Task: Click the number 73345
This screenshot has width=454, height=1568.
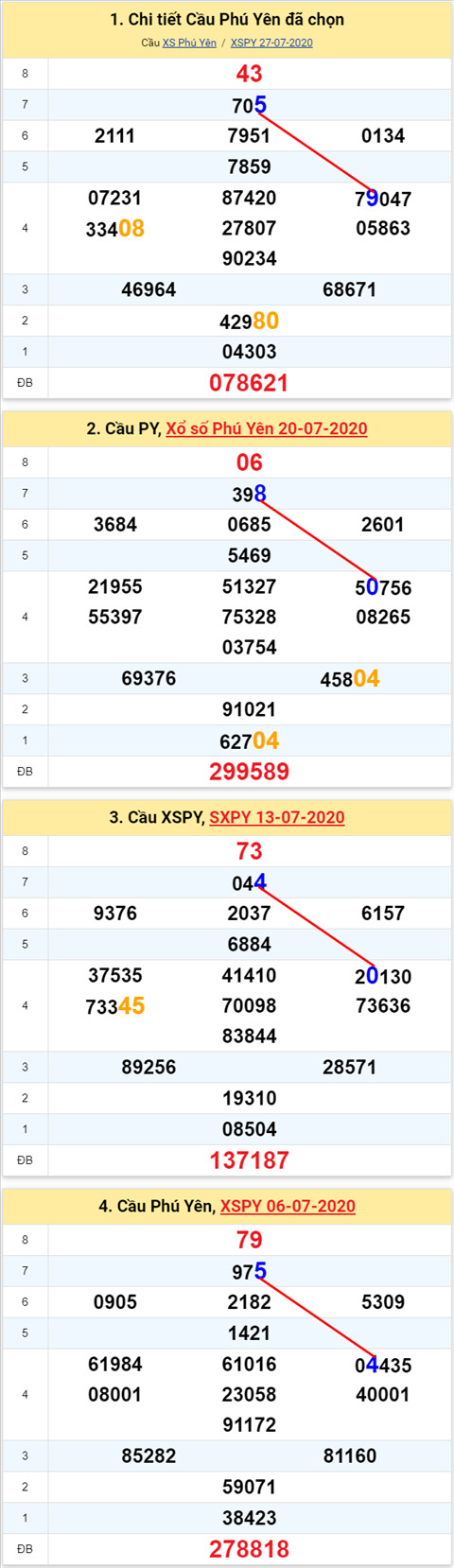Action: 114,1005
